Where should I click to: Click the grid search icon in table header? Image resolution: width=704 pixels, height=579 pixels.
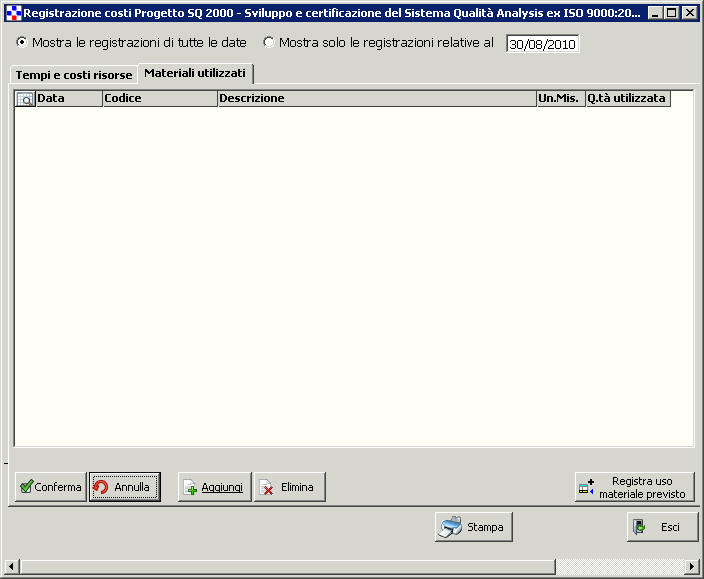tap(25, 99)
